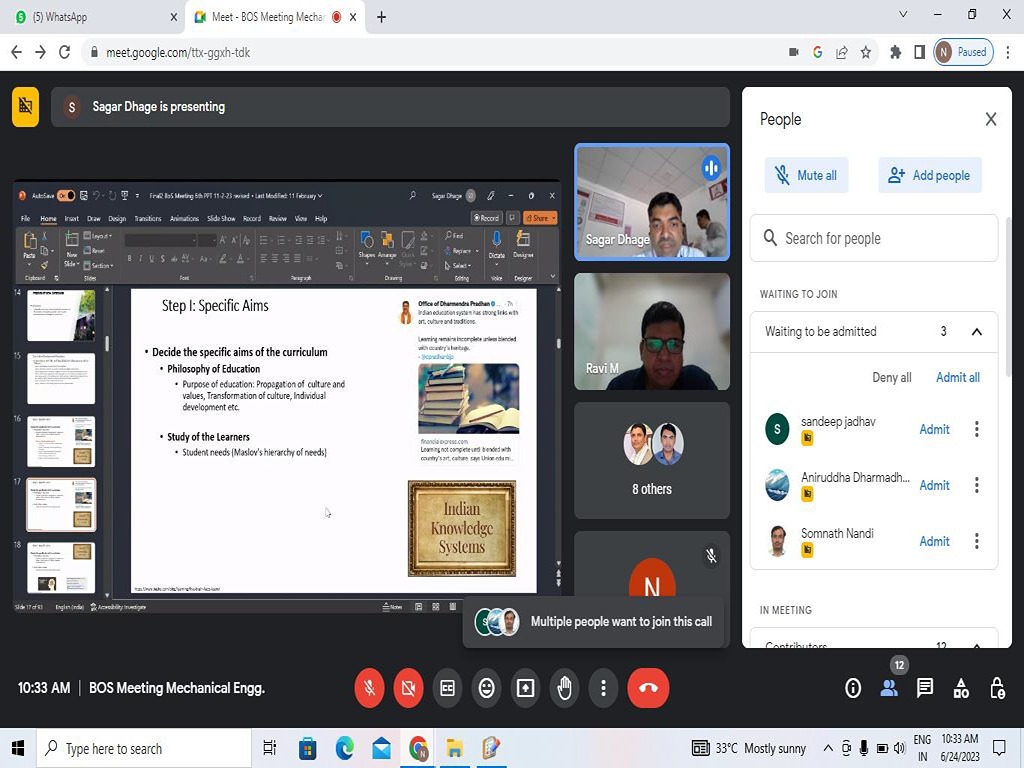
Task: Click the yellow stop-presentation icon beside presenter banner
Action: click(x=25, y=106)
